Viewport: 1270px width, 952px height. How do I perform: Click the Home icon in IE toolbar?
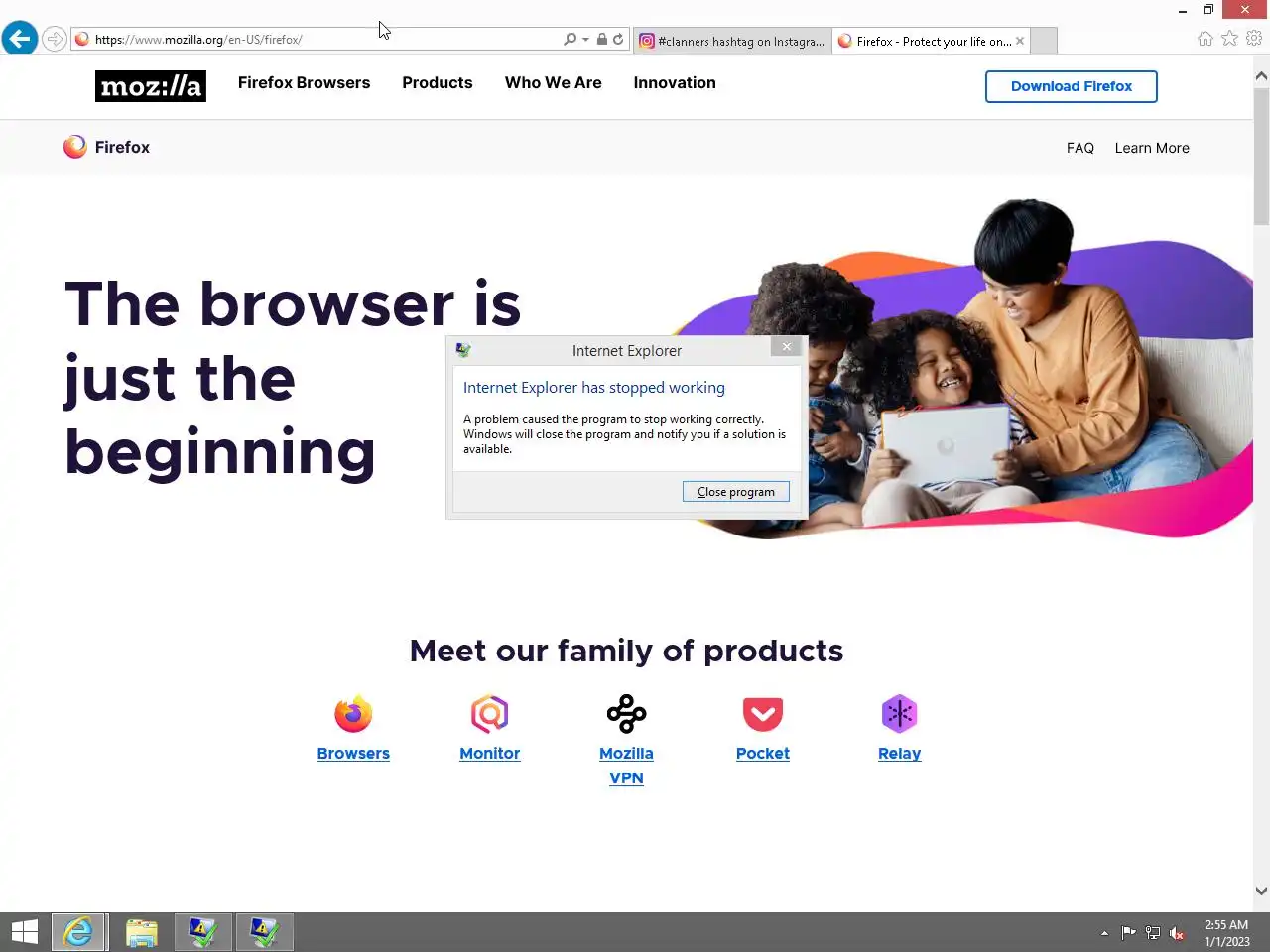[x=1206, y=39]
